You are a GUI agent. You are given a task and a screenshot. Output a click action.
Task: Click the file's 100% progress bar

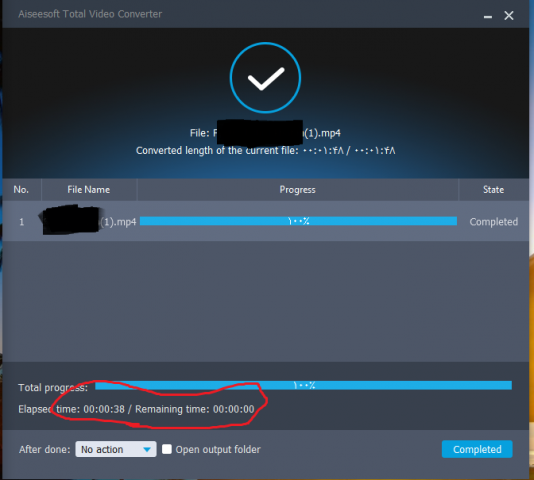[x=298, y=221]
